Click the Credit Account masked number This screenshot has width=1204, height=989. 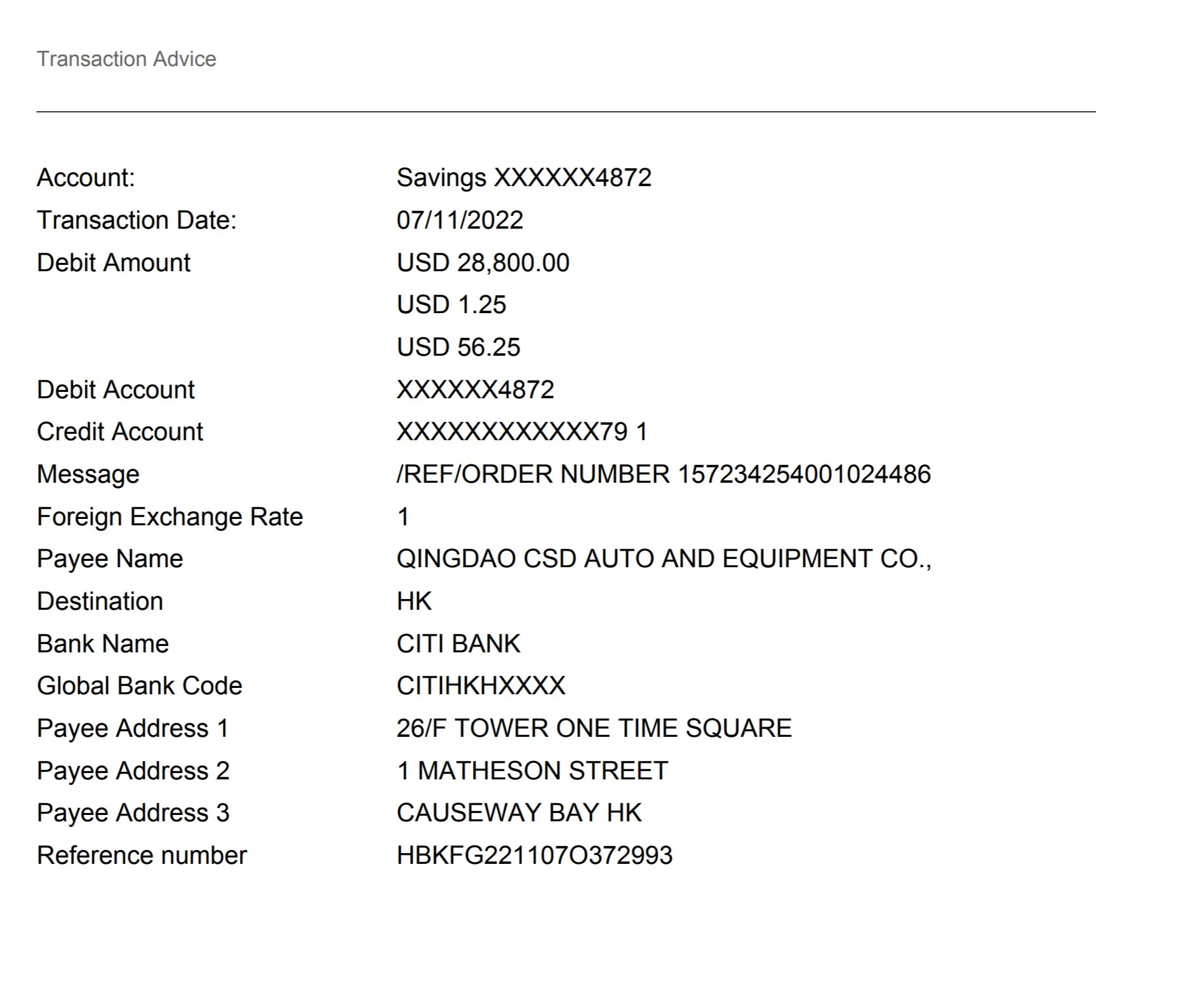pyautogui.click(x=521, y=432)
